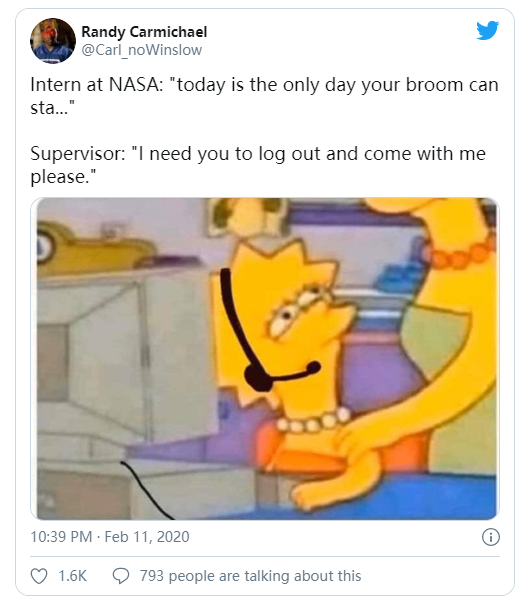Open the Simpsons meme image
This screenshot has height=604, width=528.
pyautogui.click(x=265, y=359)
